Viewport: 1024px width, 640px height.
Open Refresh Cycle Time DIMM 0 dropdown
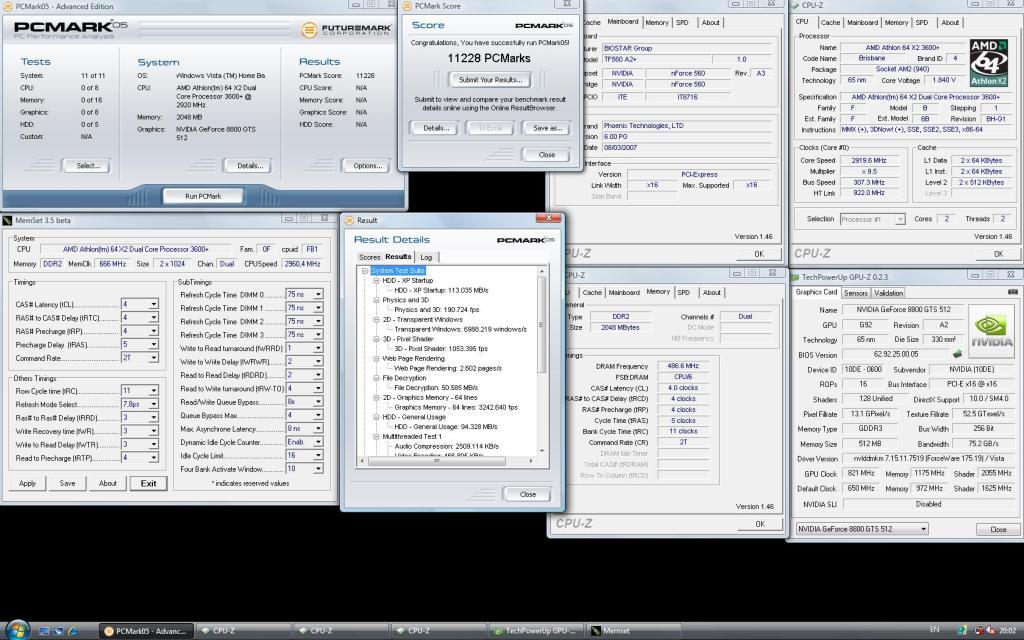(x=318, y=295)
